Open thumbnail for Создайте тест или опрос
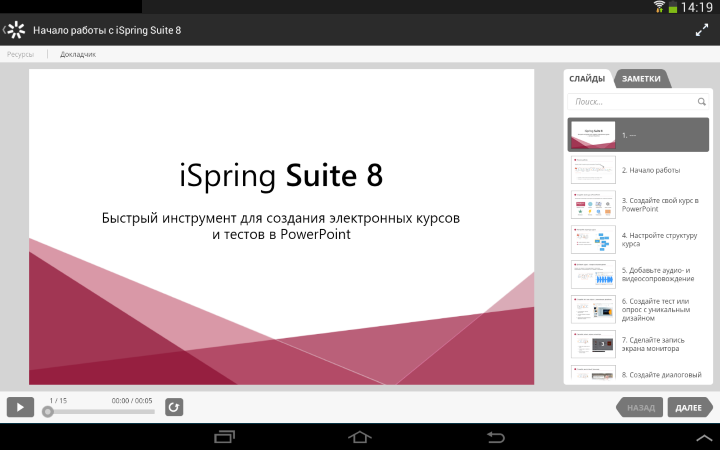 593,309
